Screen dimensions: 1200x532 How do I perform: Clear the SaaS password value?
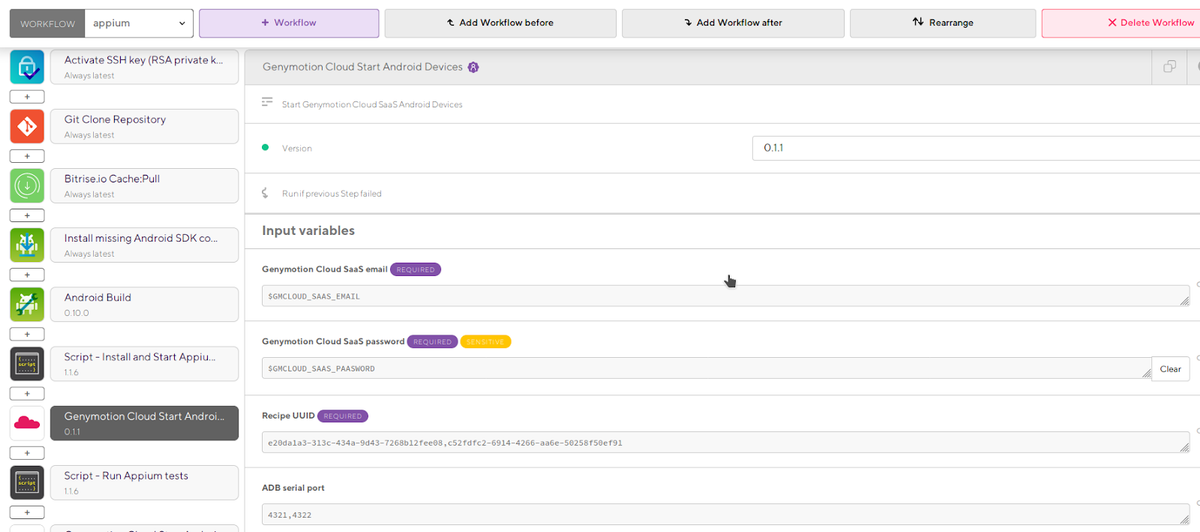click(1170, 369)
